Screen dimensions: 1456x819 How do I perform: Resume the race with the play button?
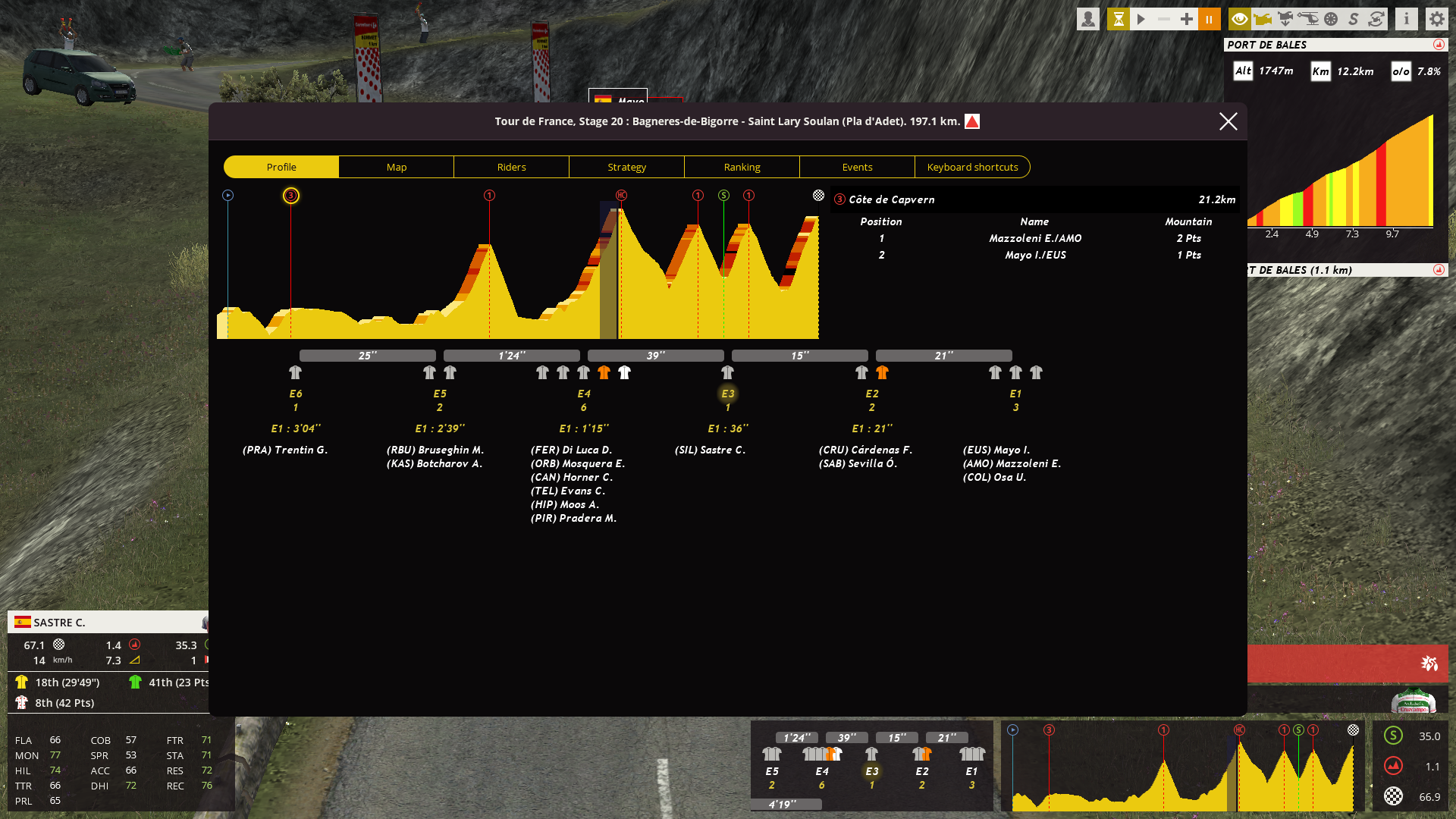click(1141, 19)
